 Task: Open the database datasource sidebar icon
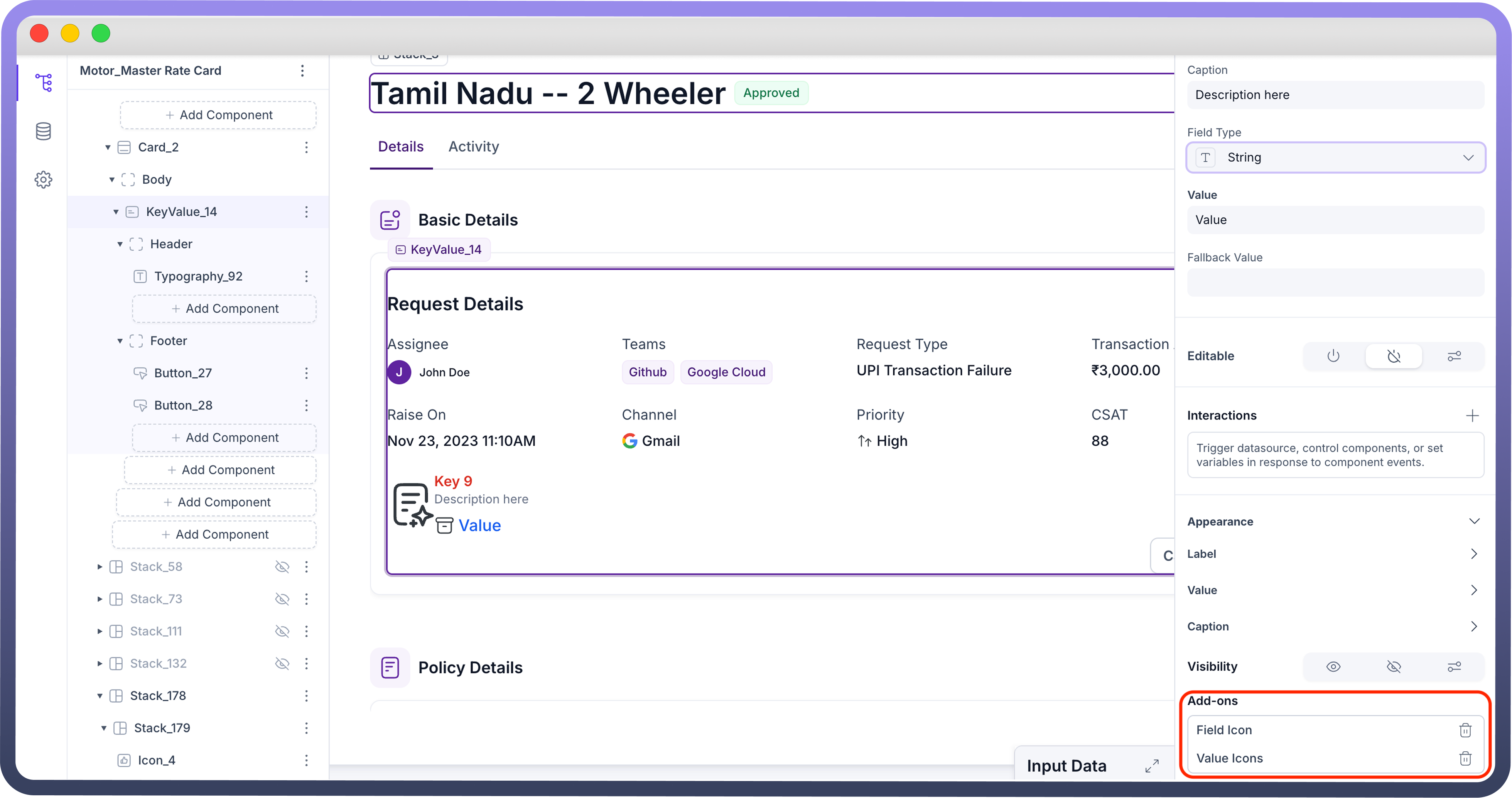click(x=44, y=131)
